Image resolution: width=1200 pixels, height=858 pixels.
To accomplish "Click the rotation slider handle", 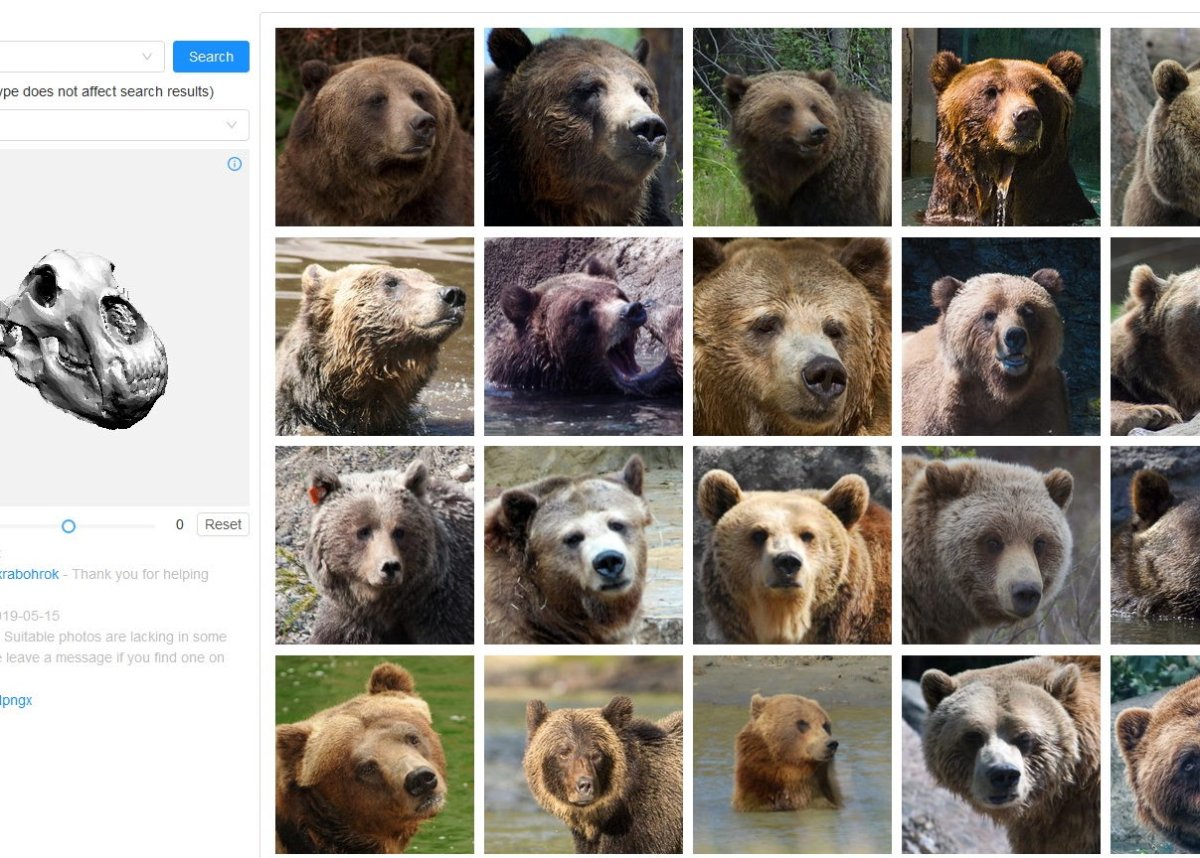I will 68,525.
